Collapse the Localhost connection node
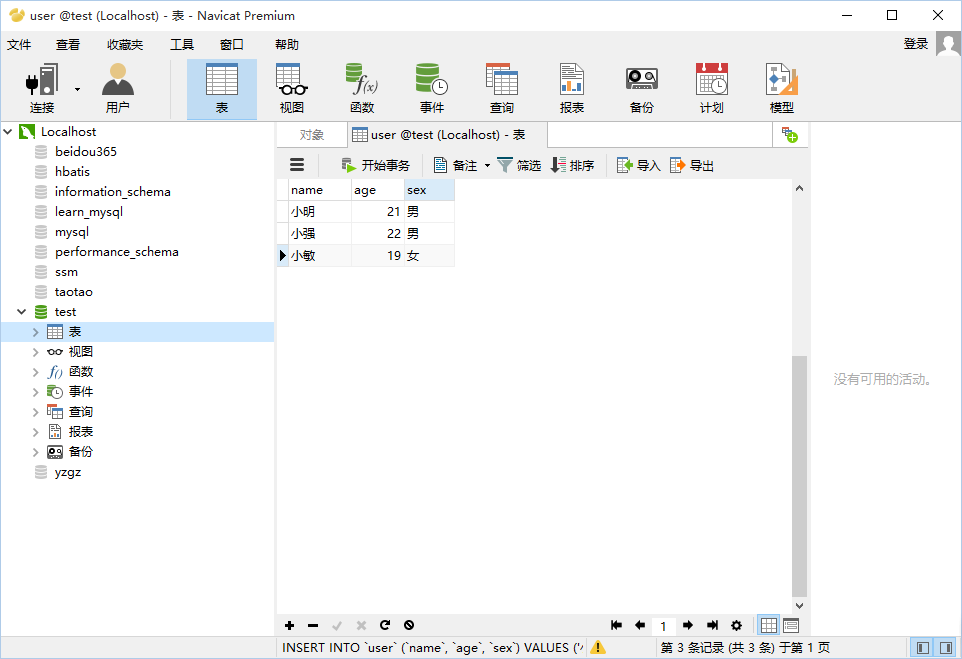The height and width of the screenshot is (659, 962). [x=8, y=131]
